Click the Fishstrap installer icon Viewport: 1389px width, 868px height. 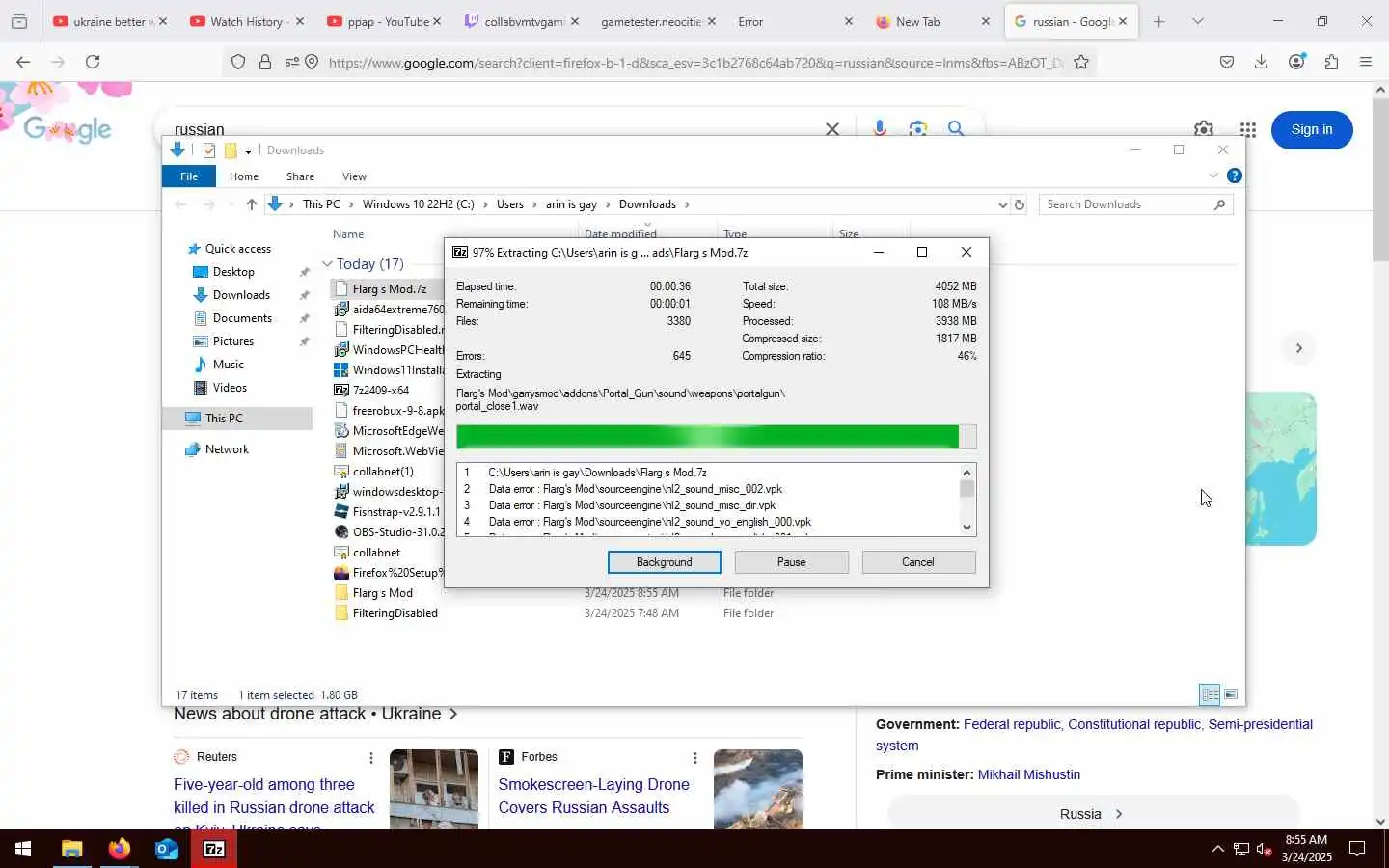341,512
